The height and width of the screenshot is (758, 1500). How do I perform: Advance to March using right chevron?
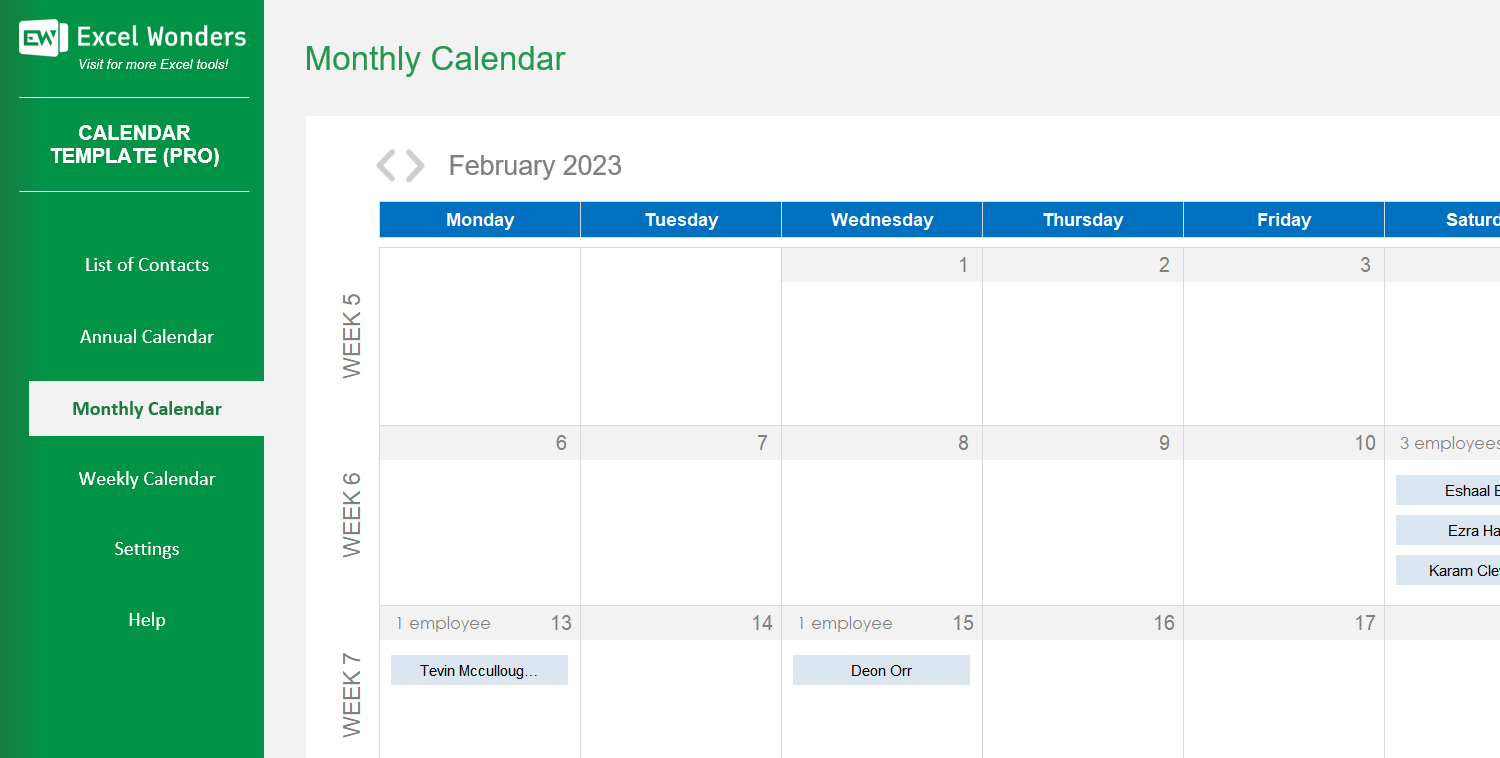[412, 165]
